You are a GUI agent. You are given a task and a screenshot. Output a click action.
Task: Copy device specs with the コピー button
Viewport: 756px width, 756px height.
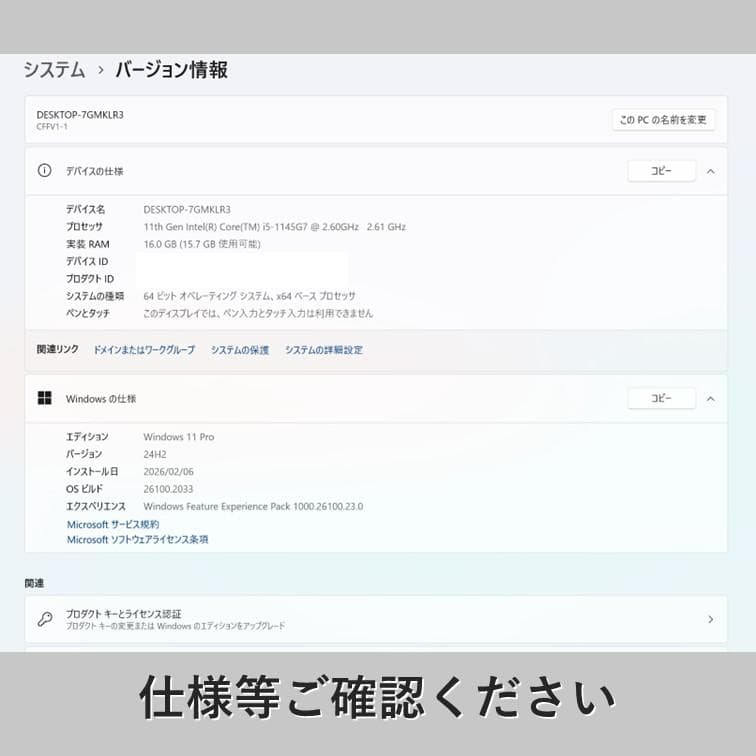[x=662, y=171]
